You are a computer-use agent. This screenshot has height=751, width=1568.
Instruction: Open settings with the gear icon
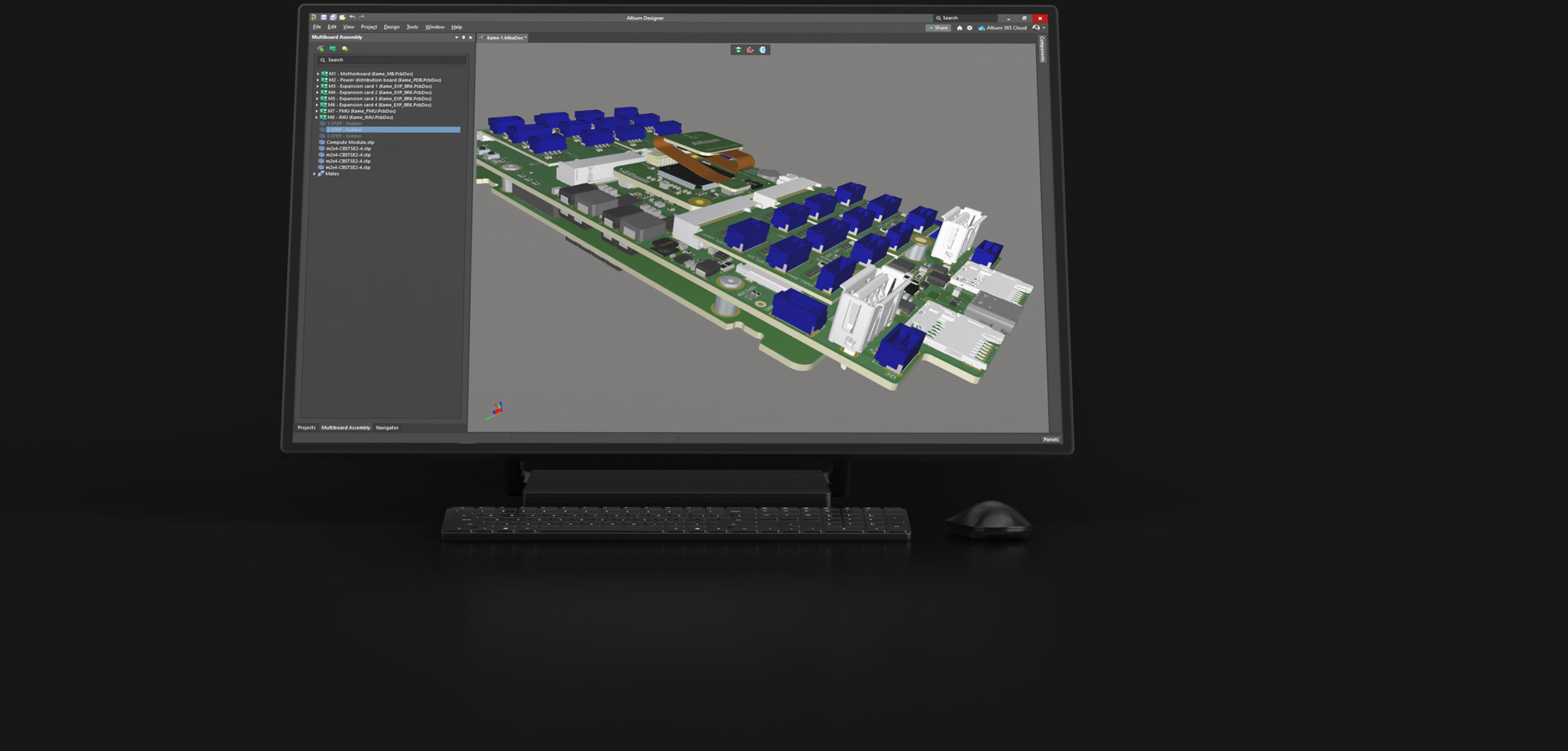point(970,28)
